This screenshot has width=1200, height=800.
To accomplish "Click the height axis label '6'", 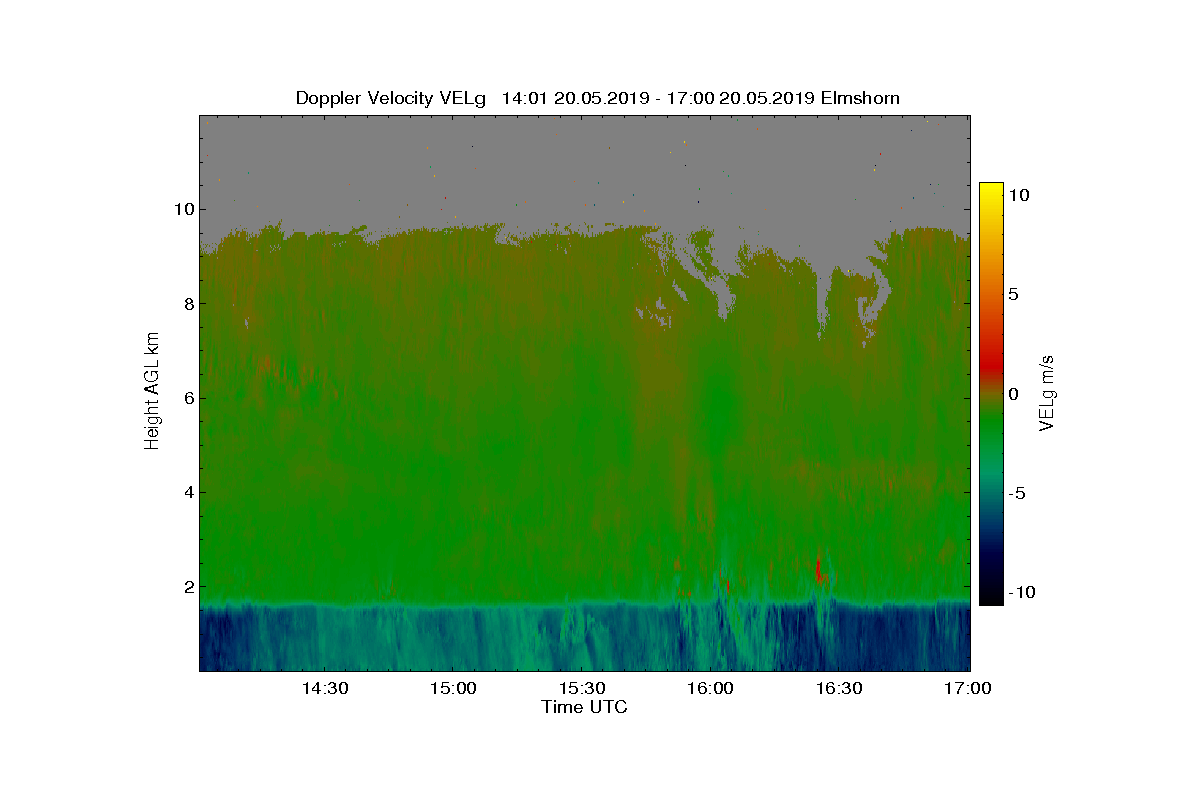I will pos(189,398).
